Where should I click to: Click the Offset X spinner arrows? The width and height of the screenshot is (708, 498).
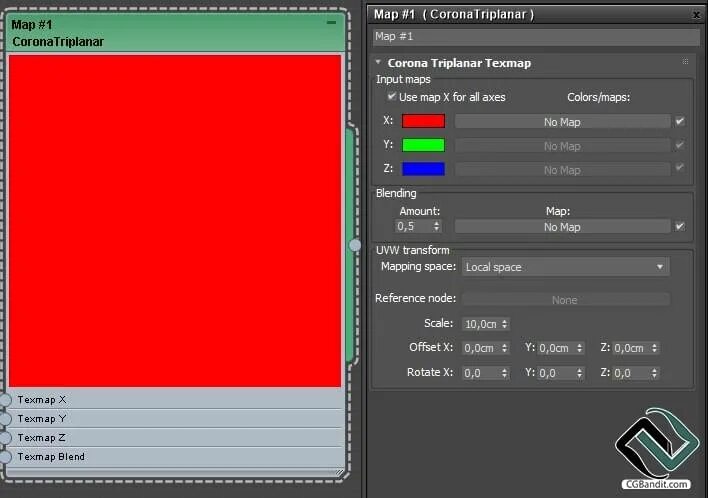(x=505, y=348)
